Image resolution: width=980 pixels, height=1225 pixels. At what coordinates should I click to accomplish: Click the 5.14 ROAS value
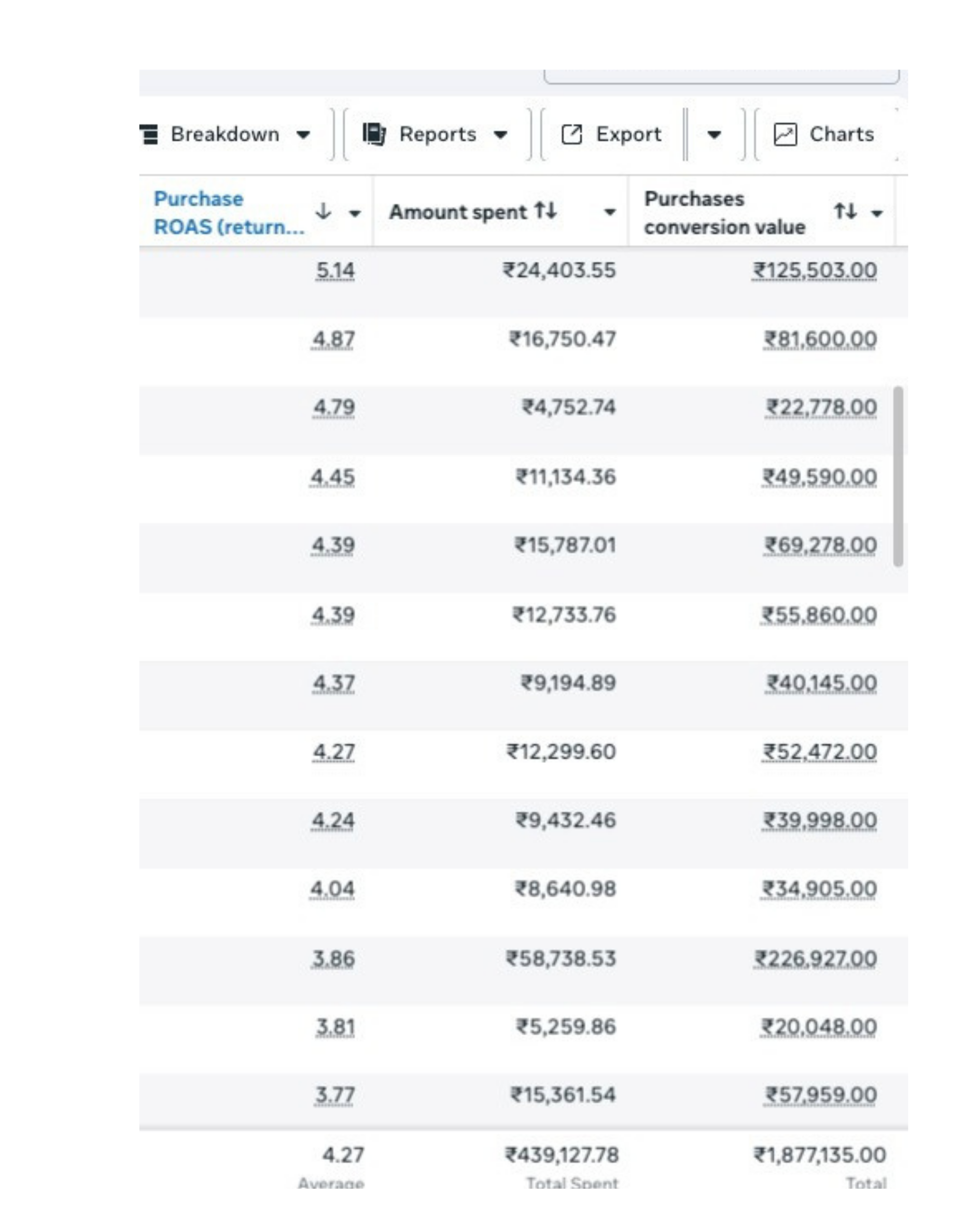(x=335, y=271)
